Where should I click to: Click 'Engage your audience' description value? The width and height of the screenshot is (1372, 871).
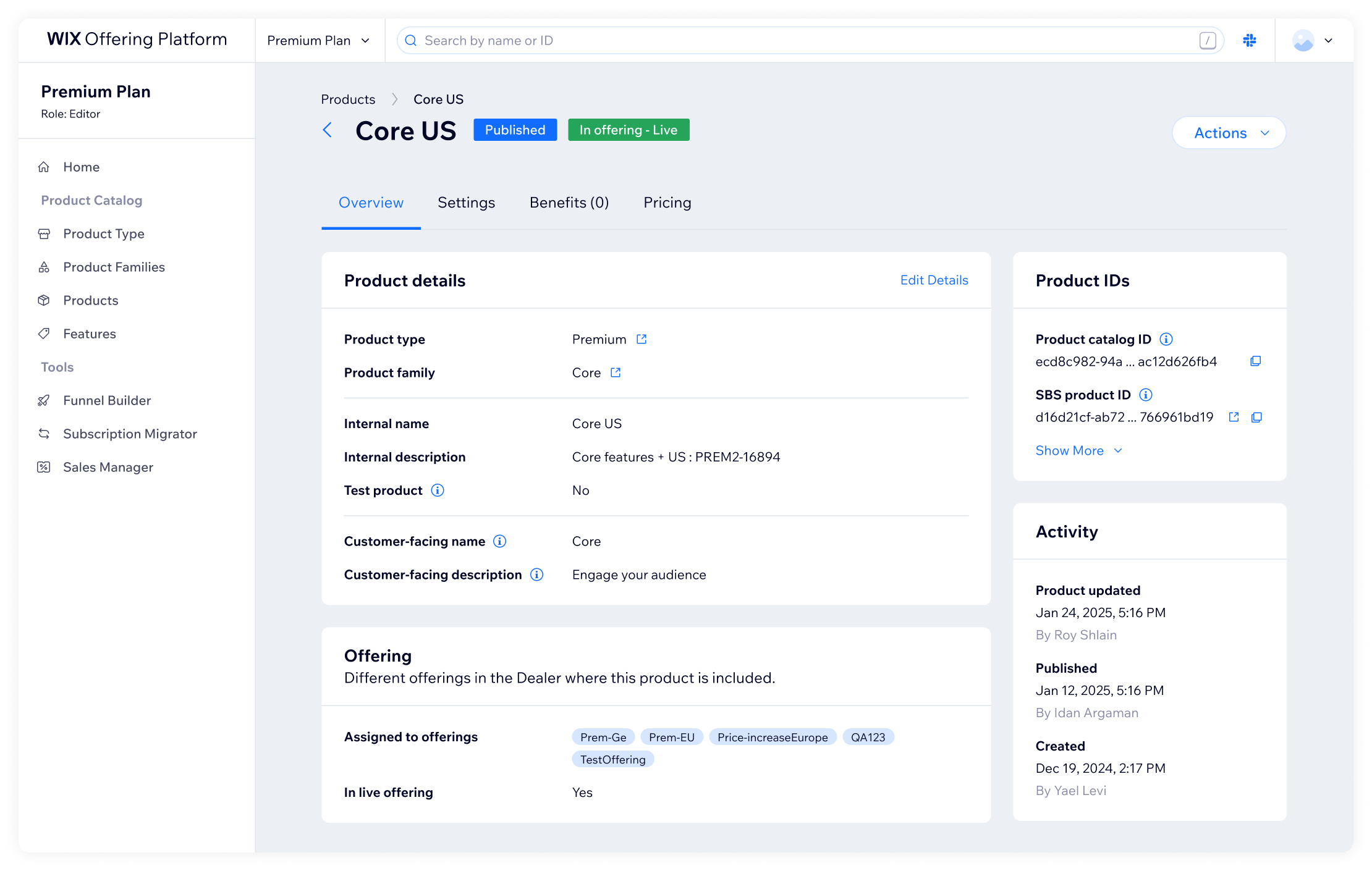[639, 575]
